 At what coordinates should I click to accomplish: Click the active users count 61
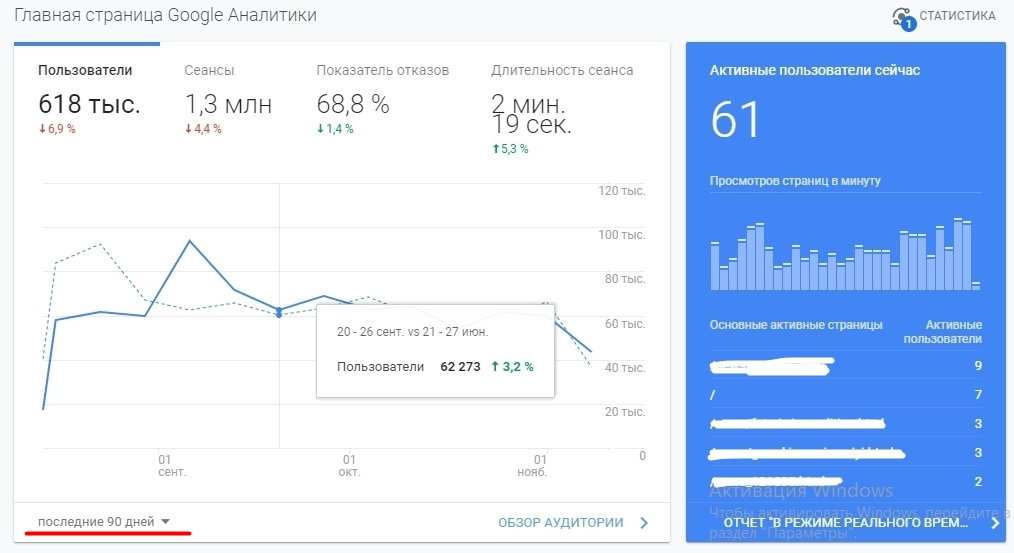pyautogui.click(x=735, y=120)
